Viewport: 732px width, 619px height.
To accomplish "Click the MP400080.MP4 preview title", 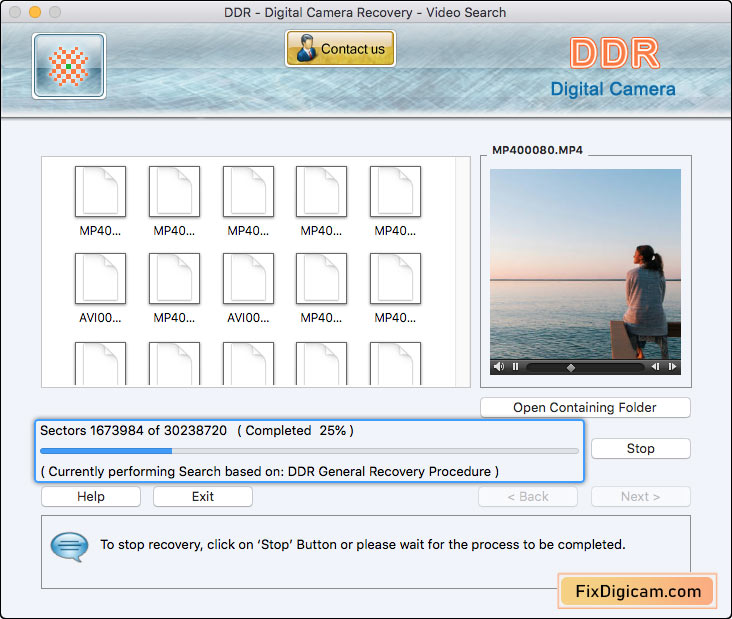I will click(537, 150).
